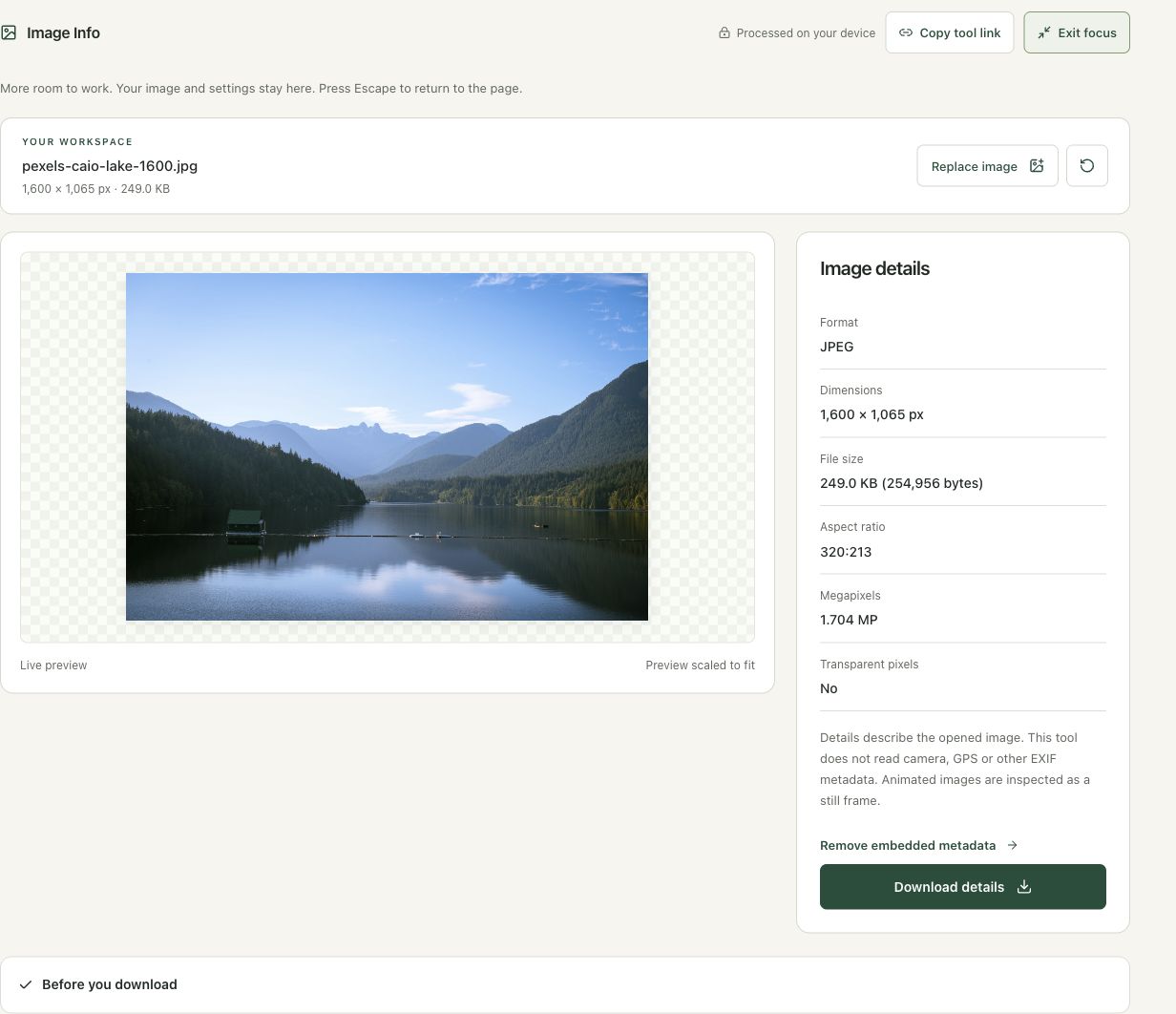This screenshot has height=1014, width=1176.
Task: Click the Exit focus button
Action: click(1077, 32)
